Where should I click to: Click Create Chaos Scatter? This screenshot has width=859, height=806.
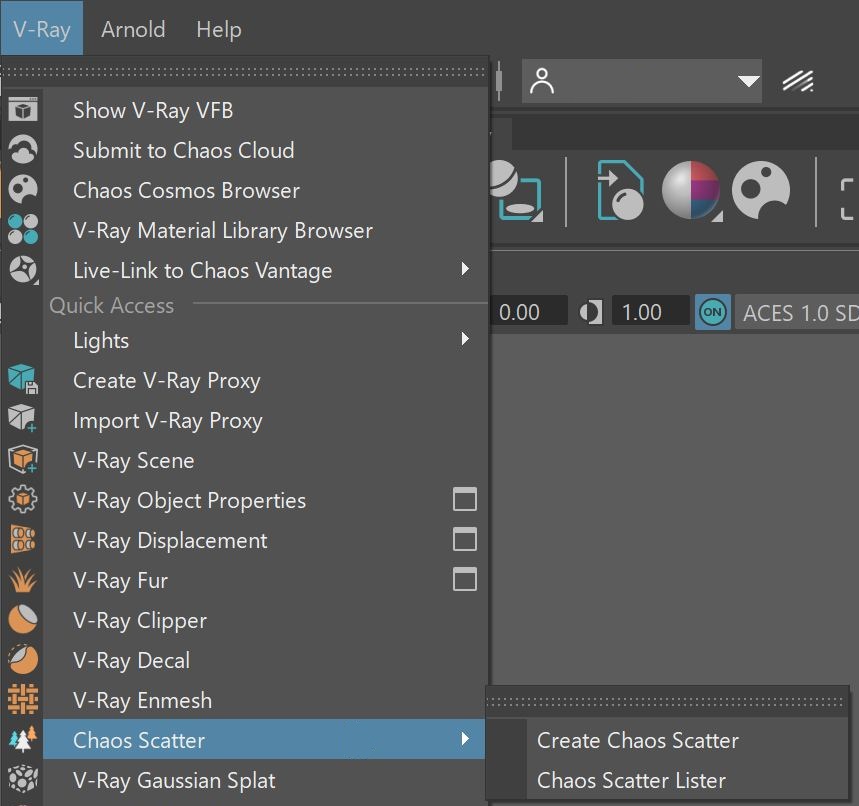click(667, 740)
